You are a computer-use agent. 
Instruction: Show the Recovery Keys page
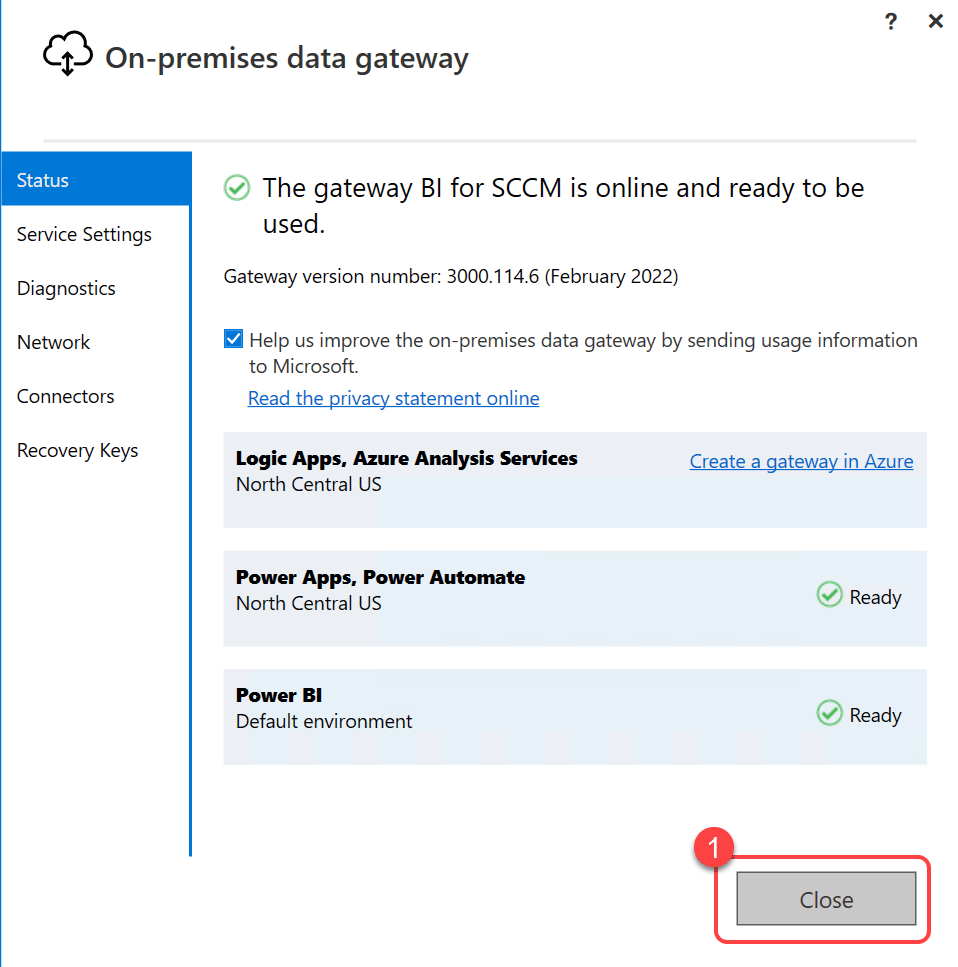[x=78, y=450]
